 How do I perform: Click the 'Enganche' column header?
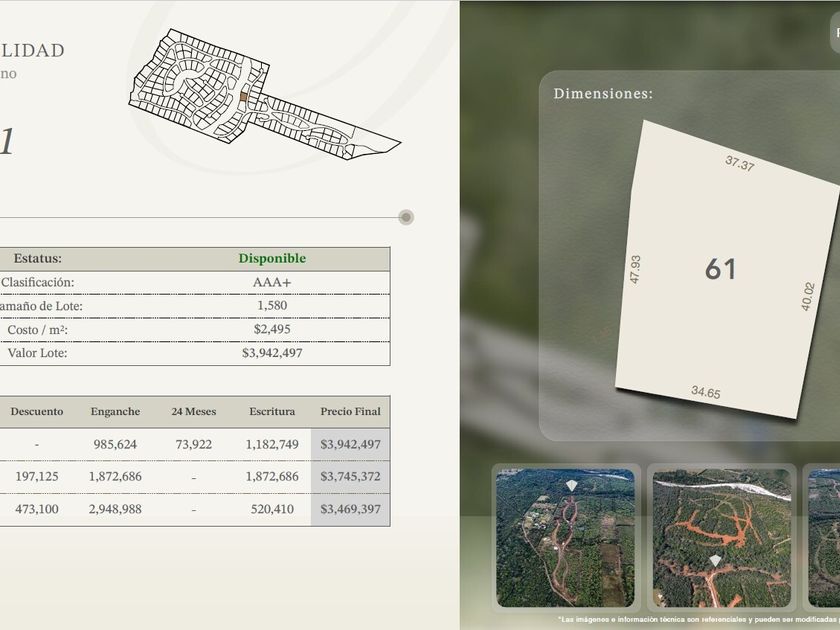tap(115, 411)
